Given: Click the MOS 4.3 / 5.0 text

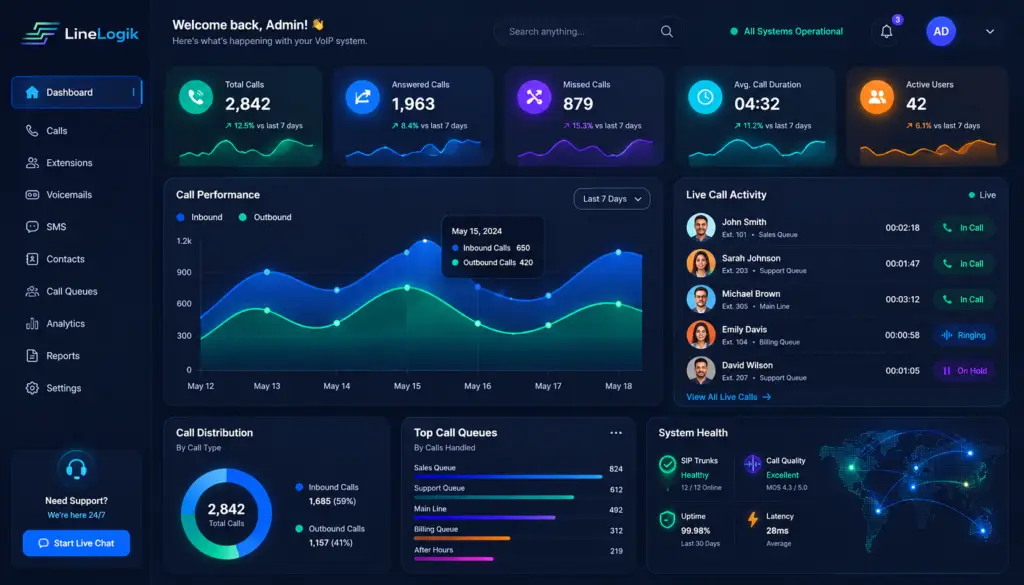Looking at the screenshot, I should click(x=786, y=488).
